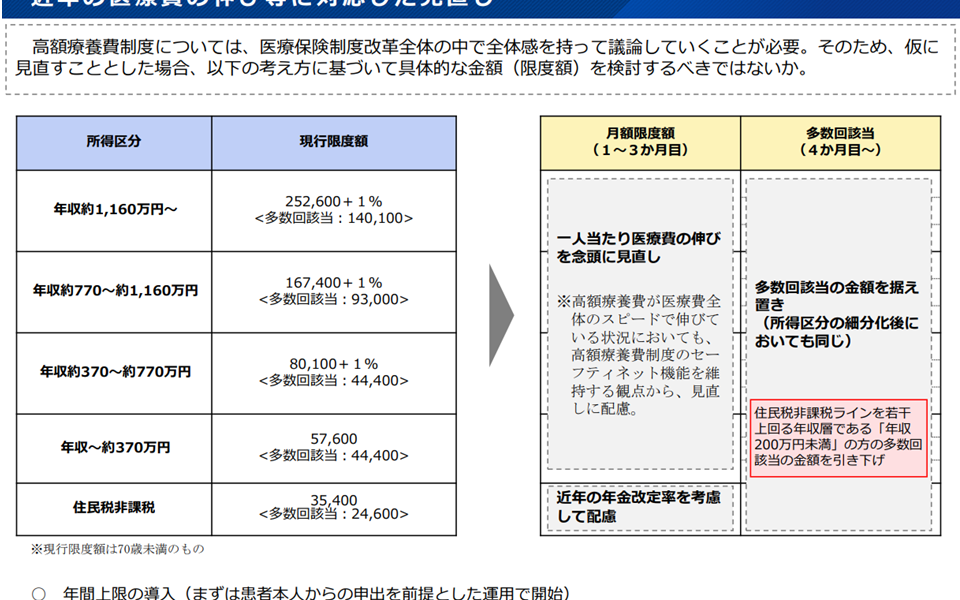Click the ※現行限度額は70歳未満のもの footnote

(x=118, y=549)
